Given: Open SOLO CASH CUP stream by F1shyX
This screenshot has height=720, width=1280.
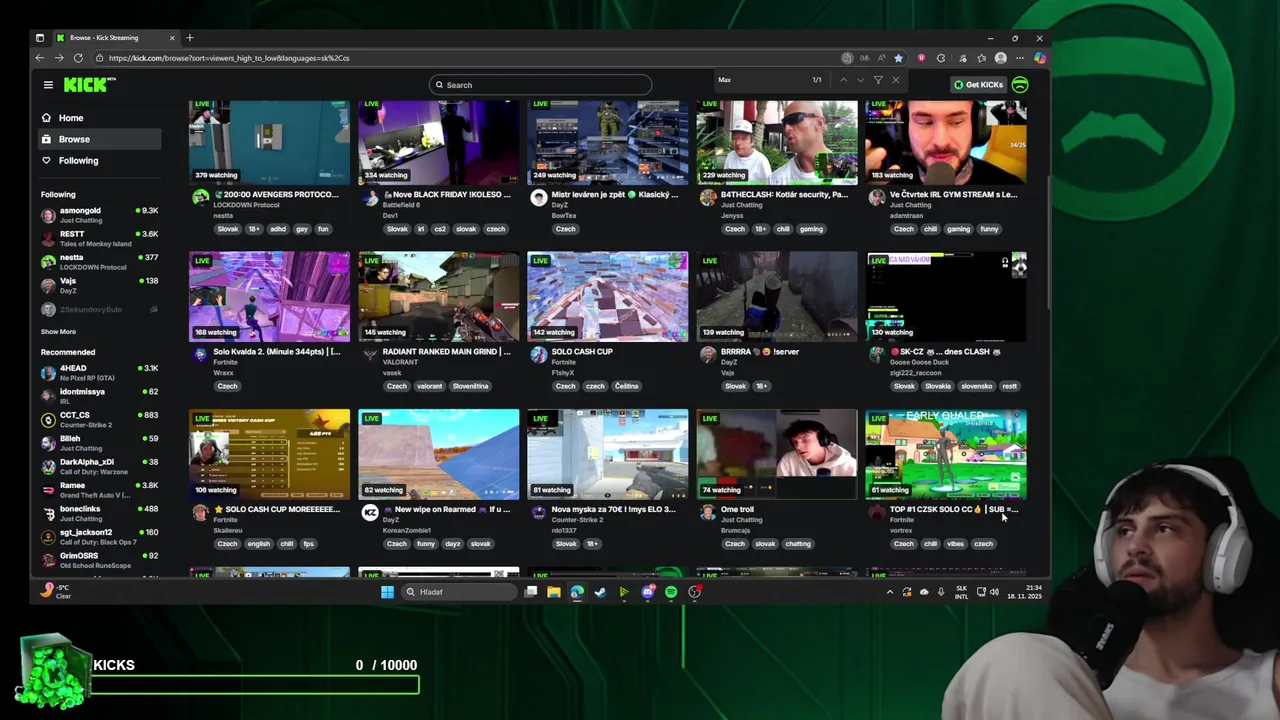Looking at the screenshot, I should pyautogui.click(x=607, y=296).
